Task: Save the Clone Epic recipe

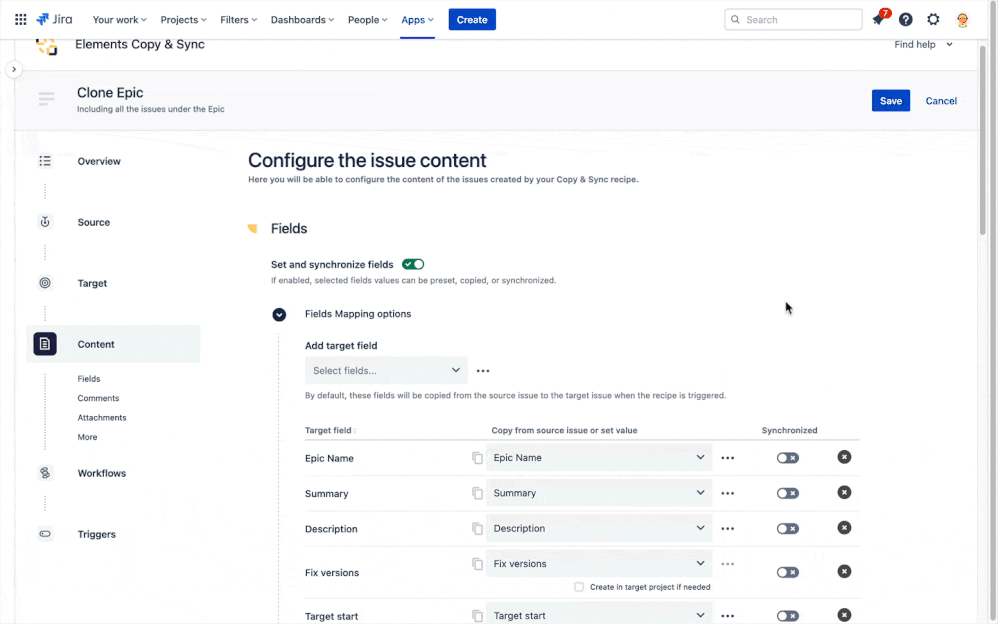Action: pyautogui.click(x=890, y=101)
